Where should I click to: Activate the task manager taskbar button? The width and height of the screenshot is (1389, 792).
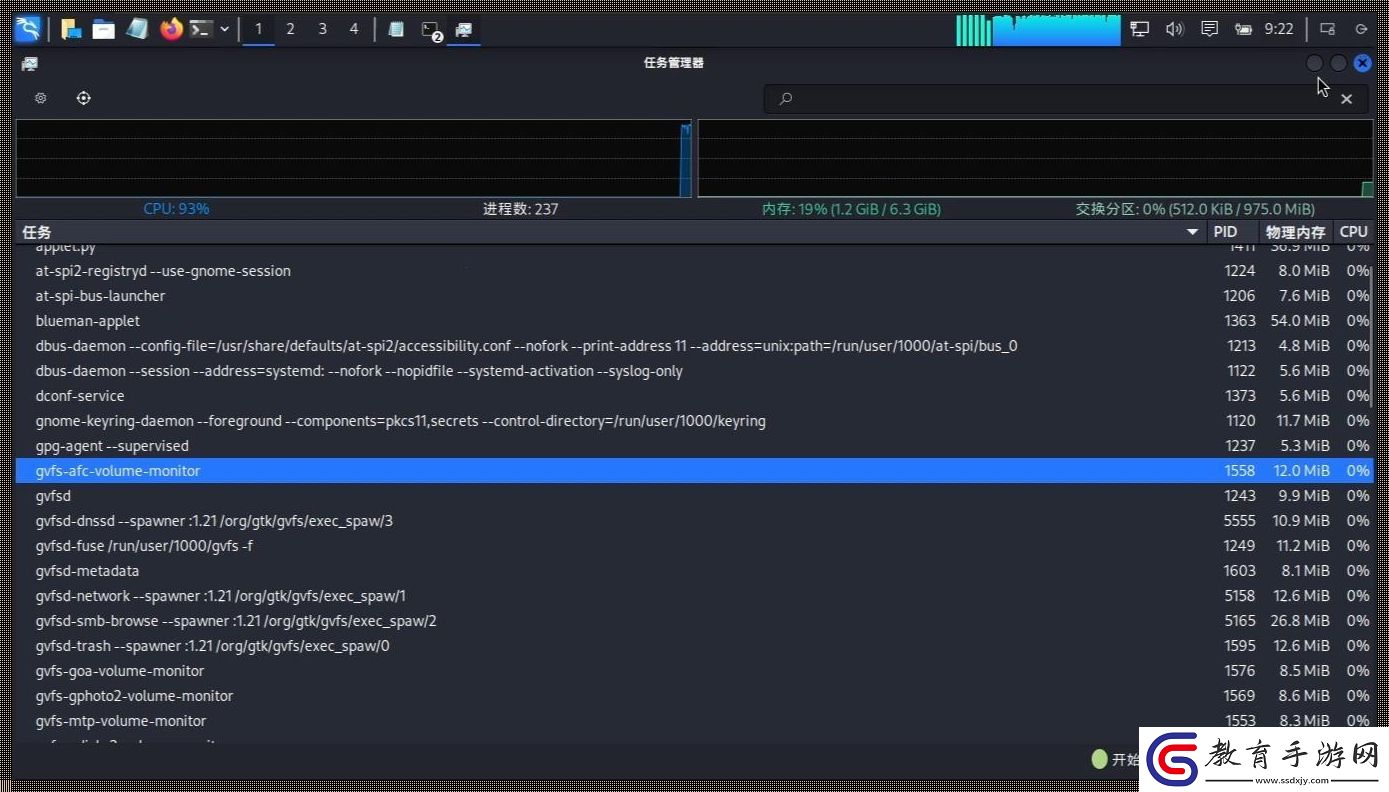pyautogui.click(x=463, y=29)
